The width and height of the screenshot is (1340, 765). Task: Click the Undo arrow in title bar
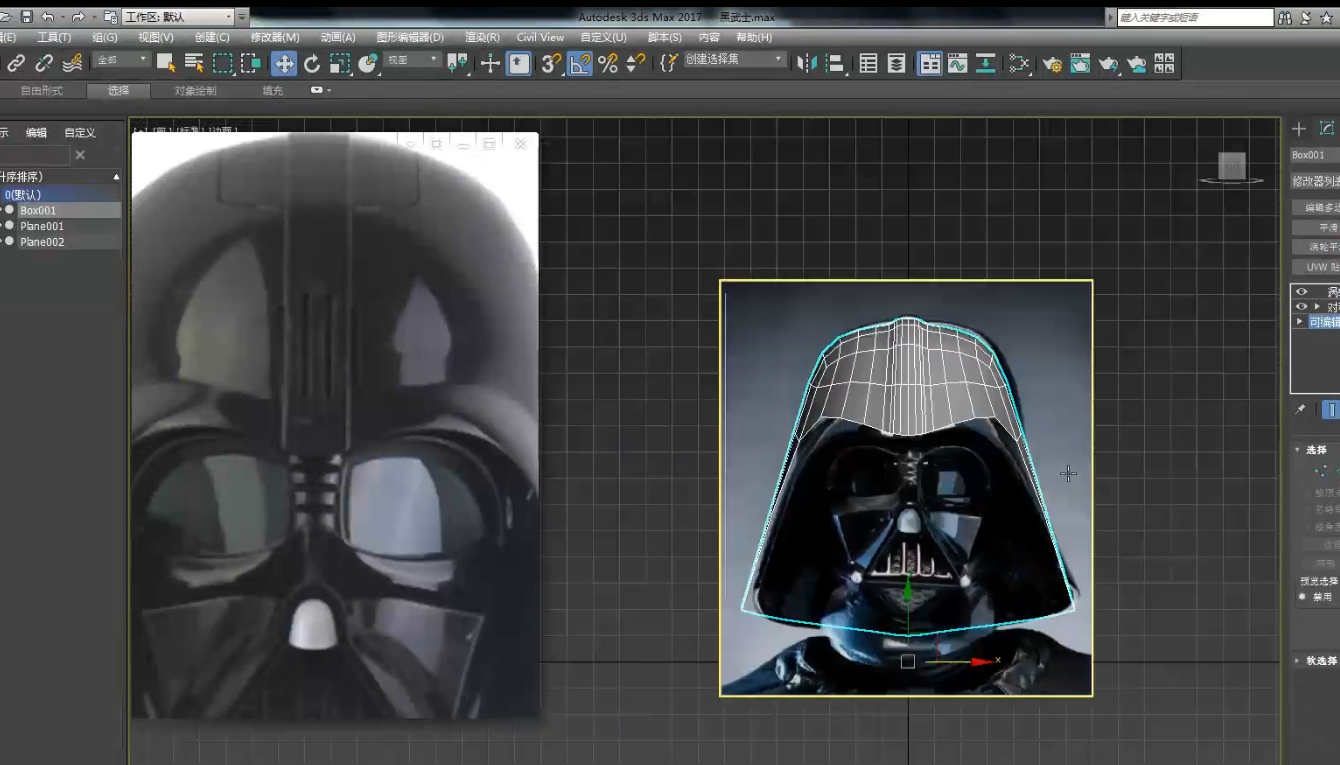pyautogui.click(x=47, y=17)
